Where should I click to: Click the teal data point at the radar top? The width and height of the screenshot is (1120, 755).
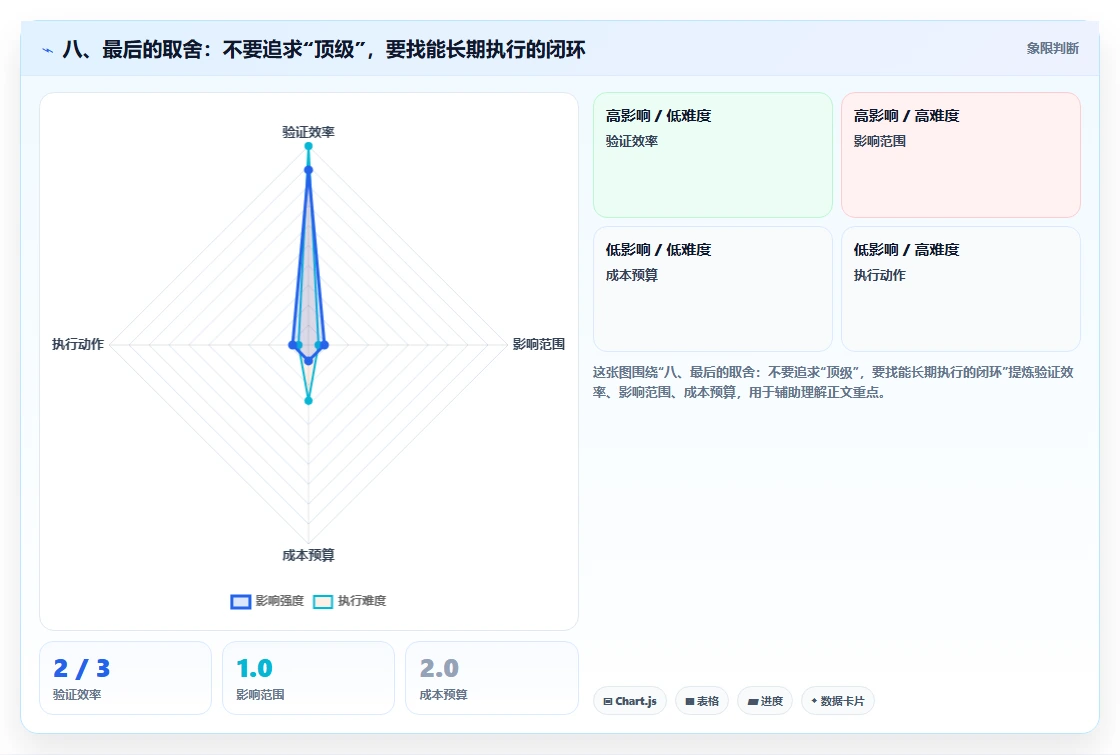[x=309, y=146]
